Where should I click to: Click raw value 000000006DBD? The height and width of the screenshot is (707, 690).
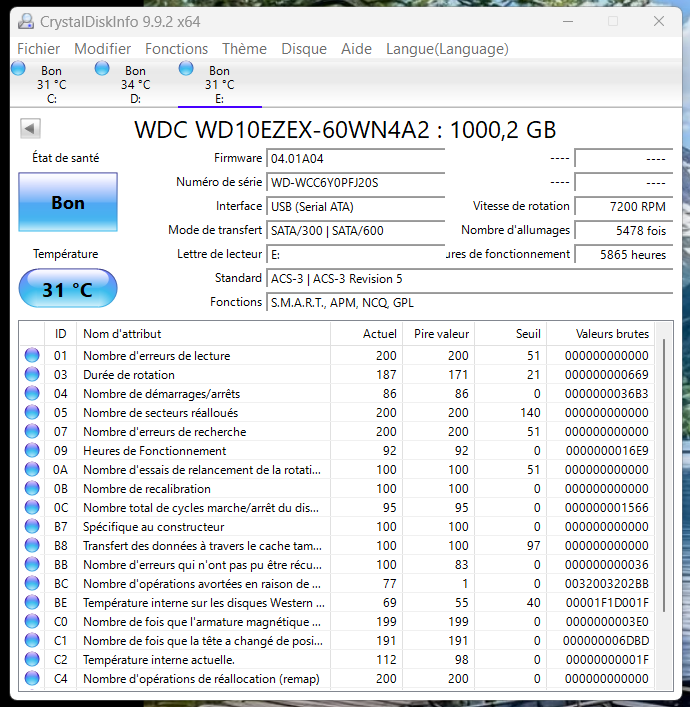606,640
